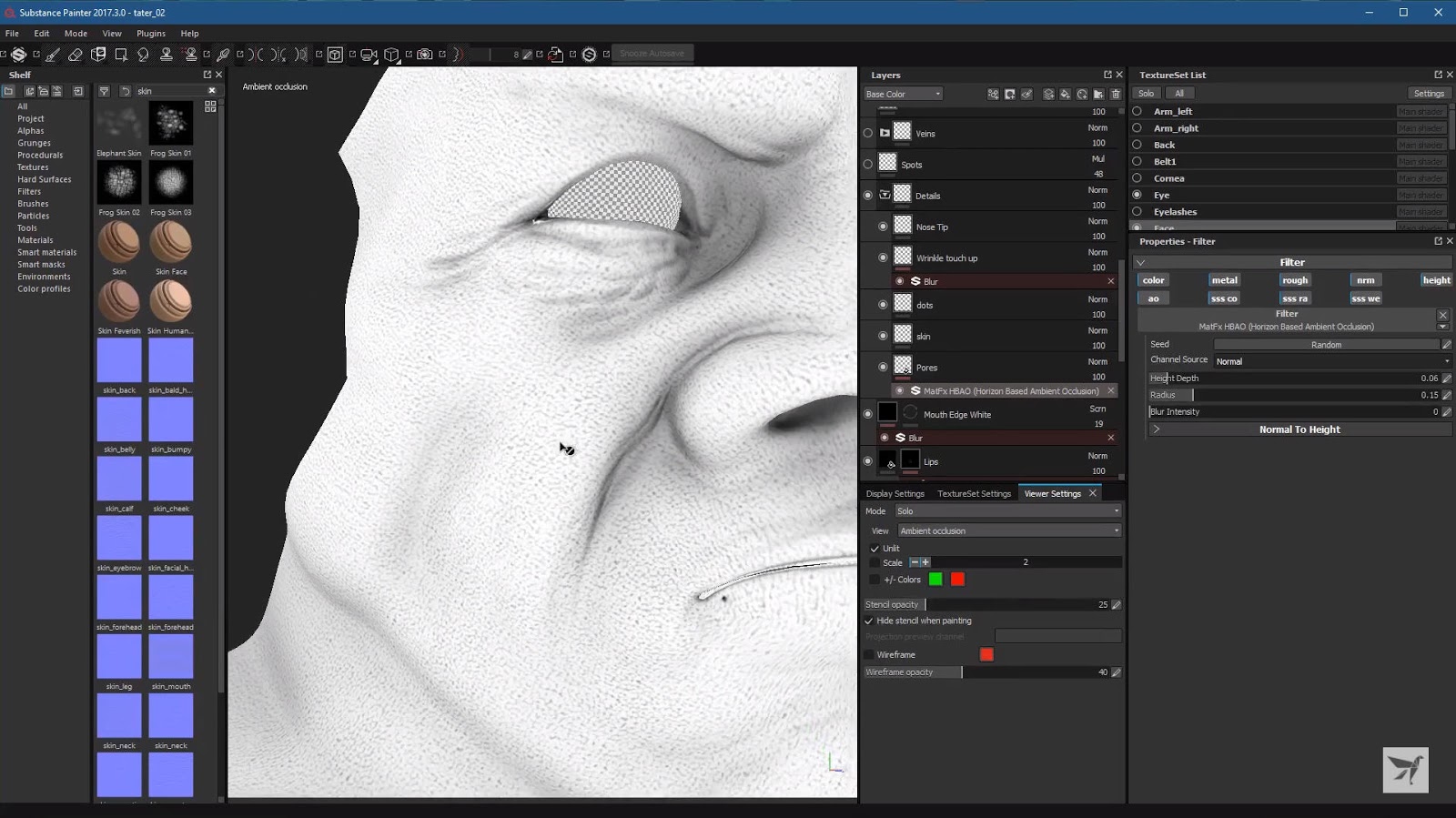Remove the MatFx HBAO filter effect
The width and height of the screenshot is (1456, 818).
pyautogui.click(x=1110, y=391)
